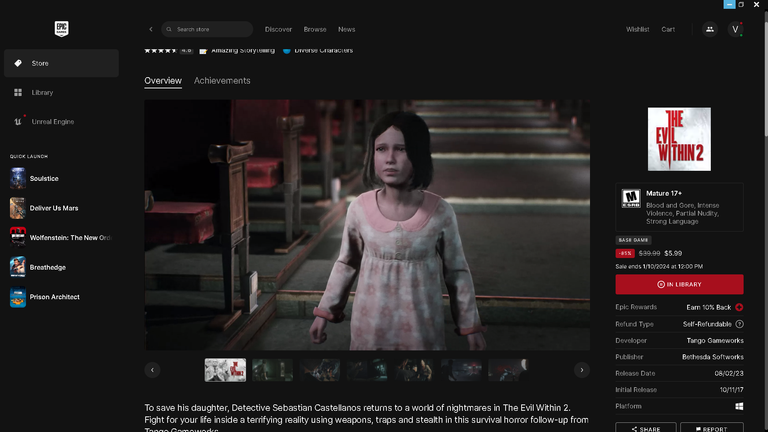Open the Store sidebar section
The image size is (768, 432).
tap(61, 63)
